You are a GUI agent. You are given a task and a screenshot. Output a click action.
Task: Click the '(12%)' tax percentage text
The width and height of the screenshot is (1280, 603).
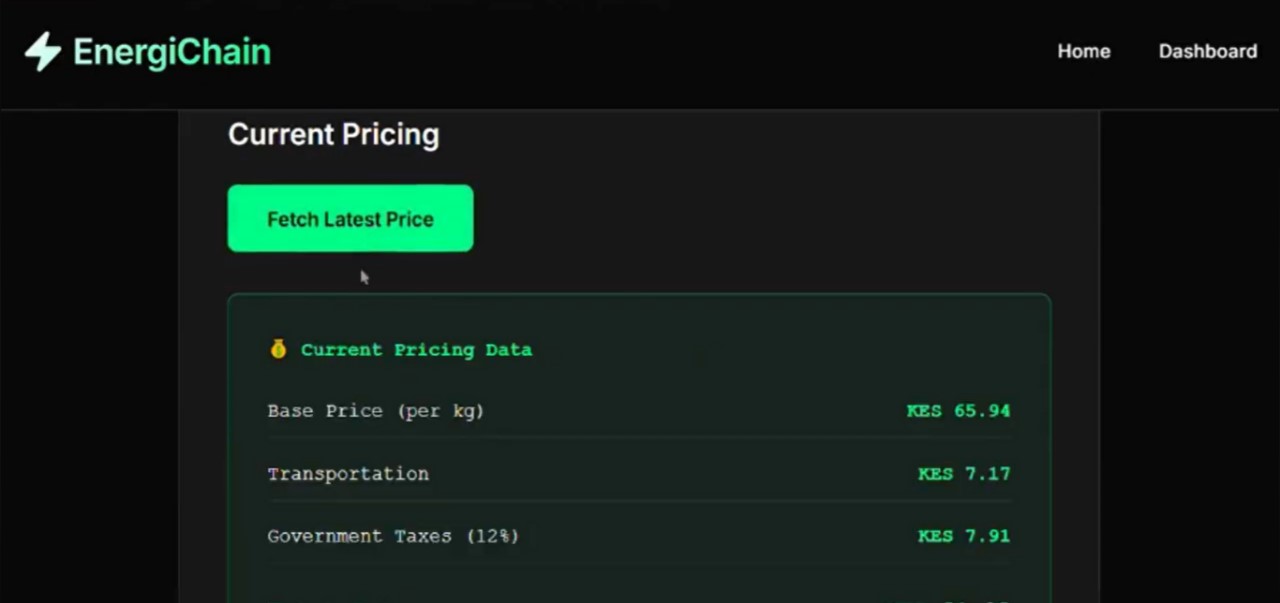(492, 536)
